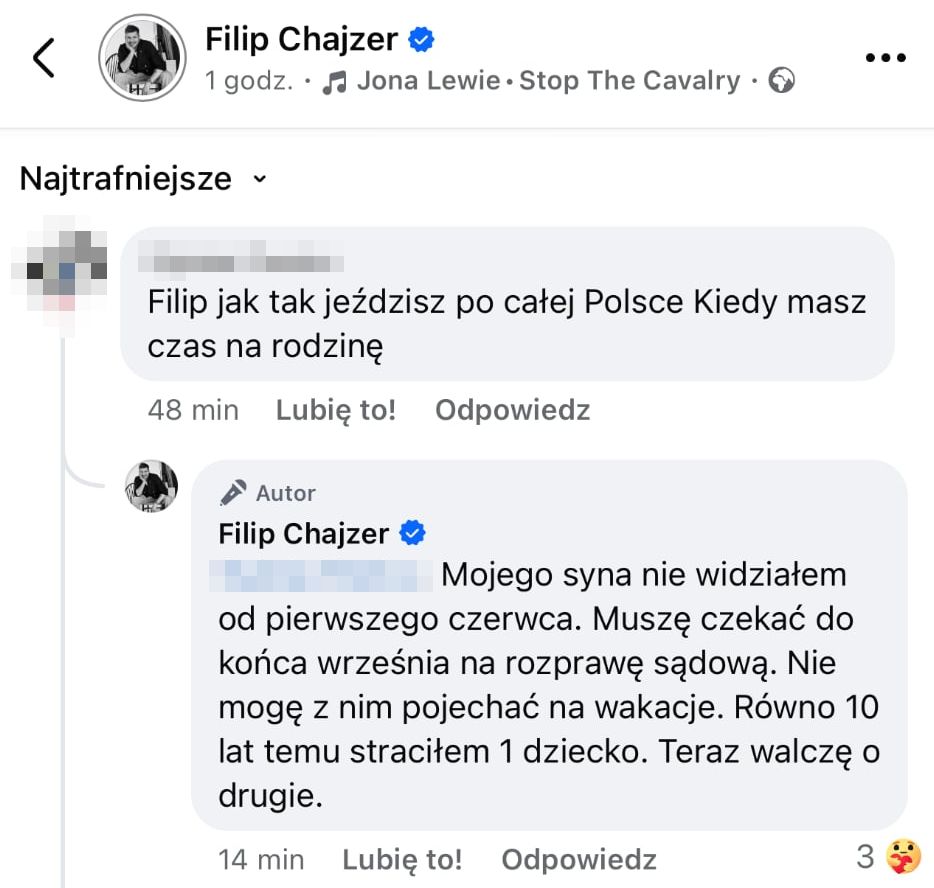
Task: Open Filip Chajzer's header profile picture
Action: pos(141,59)
